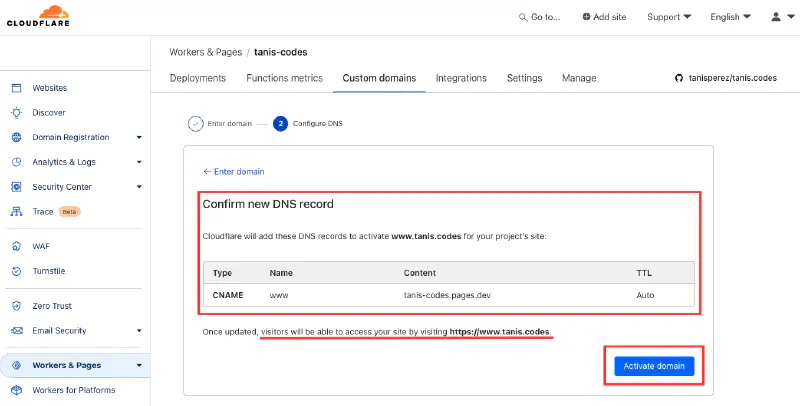The image size is (800, 406).
Task: Expand the Domain Registration submenu arrow
Action: pos(139,137)
